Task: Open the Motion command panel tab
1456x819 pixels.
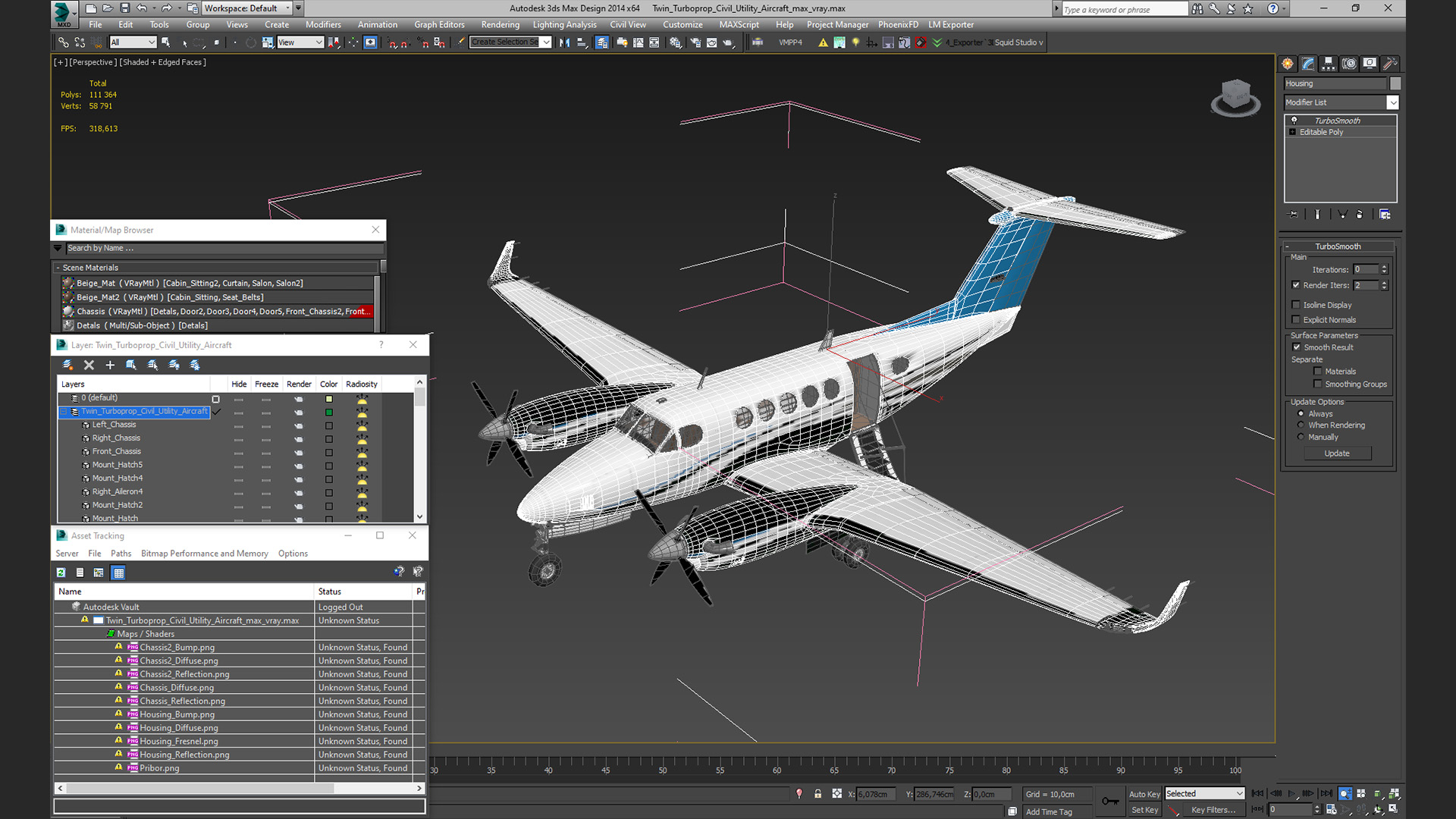Action: pyautogui.click(x=1349, y=64)
